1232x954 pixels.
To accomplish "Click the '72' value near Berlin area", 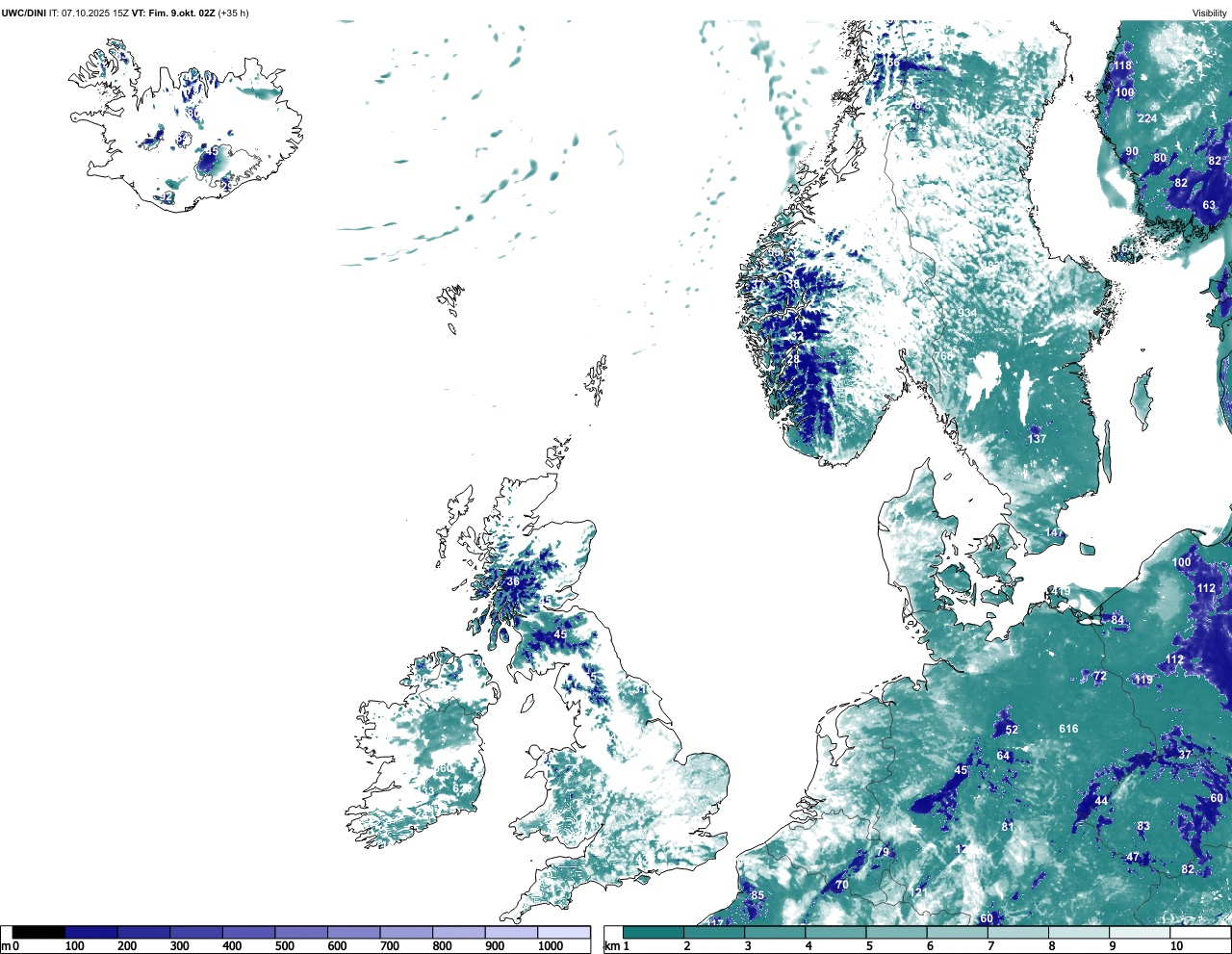I will 1099,677.
